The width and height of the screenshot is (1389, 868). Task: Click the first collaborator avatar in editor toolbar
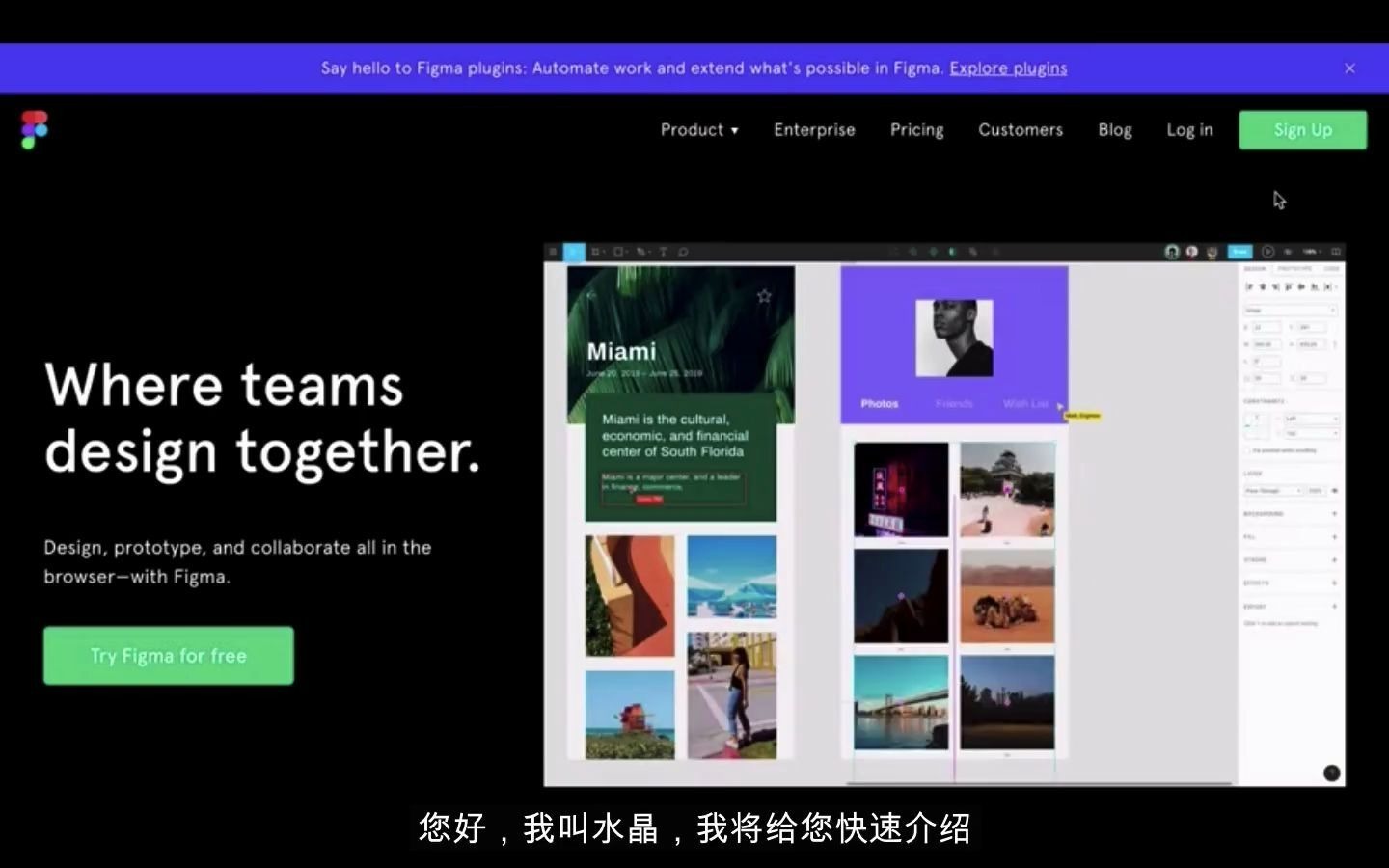1172,252
